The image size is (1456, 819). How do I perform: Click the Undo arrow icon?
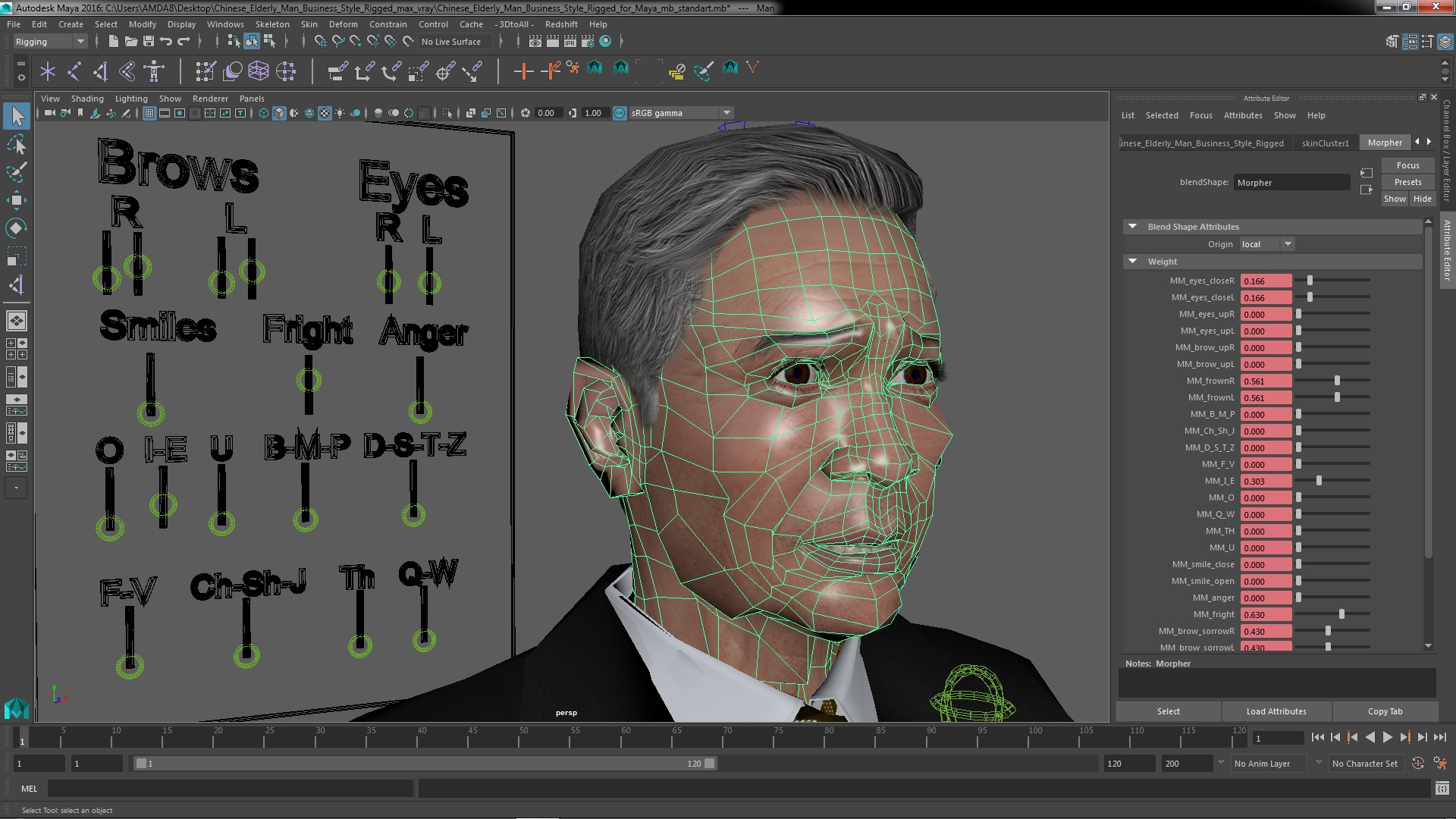[x=165, y=42]
